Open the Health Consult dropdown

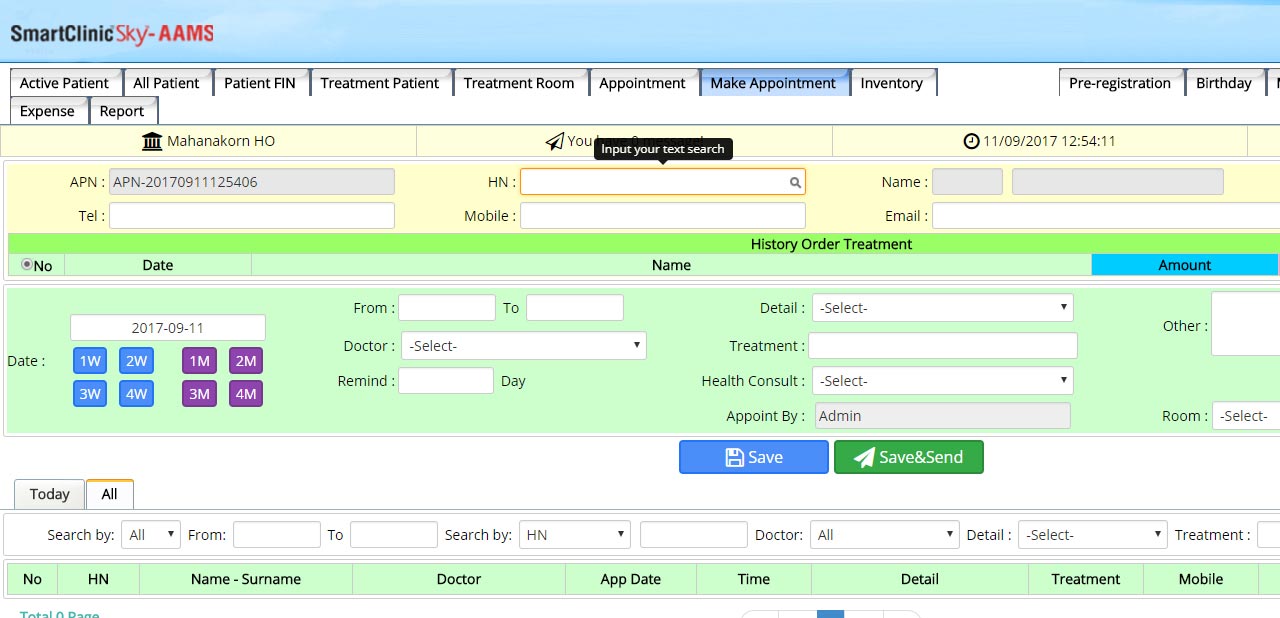coord(942,381)
